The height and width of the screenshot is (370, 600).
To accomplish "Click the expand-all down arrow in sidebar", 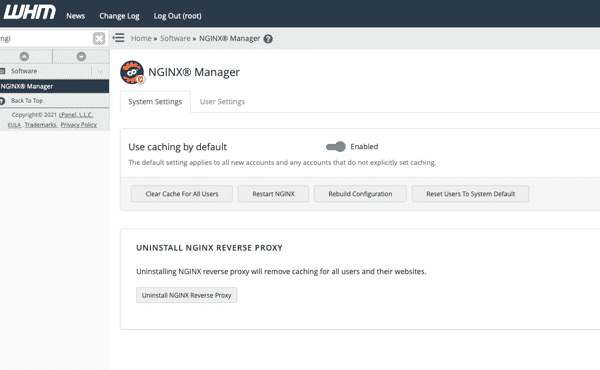I will (x=81, y=57).
